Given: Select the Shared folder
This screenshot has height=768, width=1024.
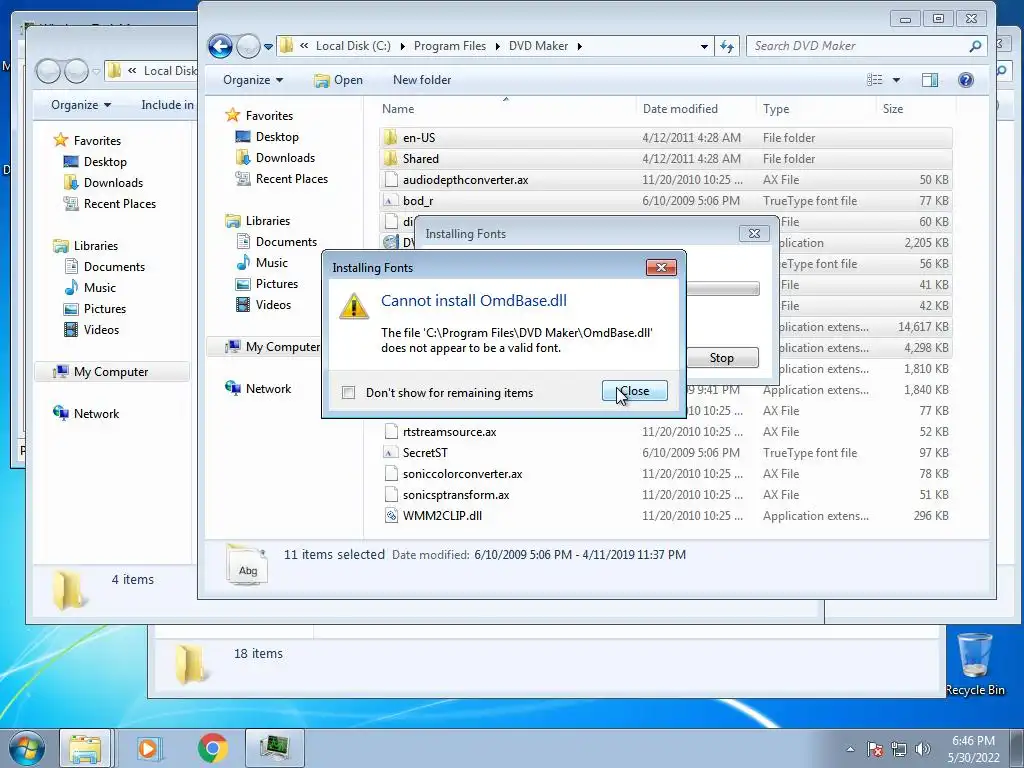Looking at the screenshot, I should (x=665, y=159).
